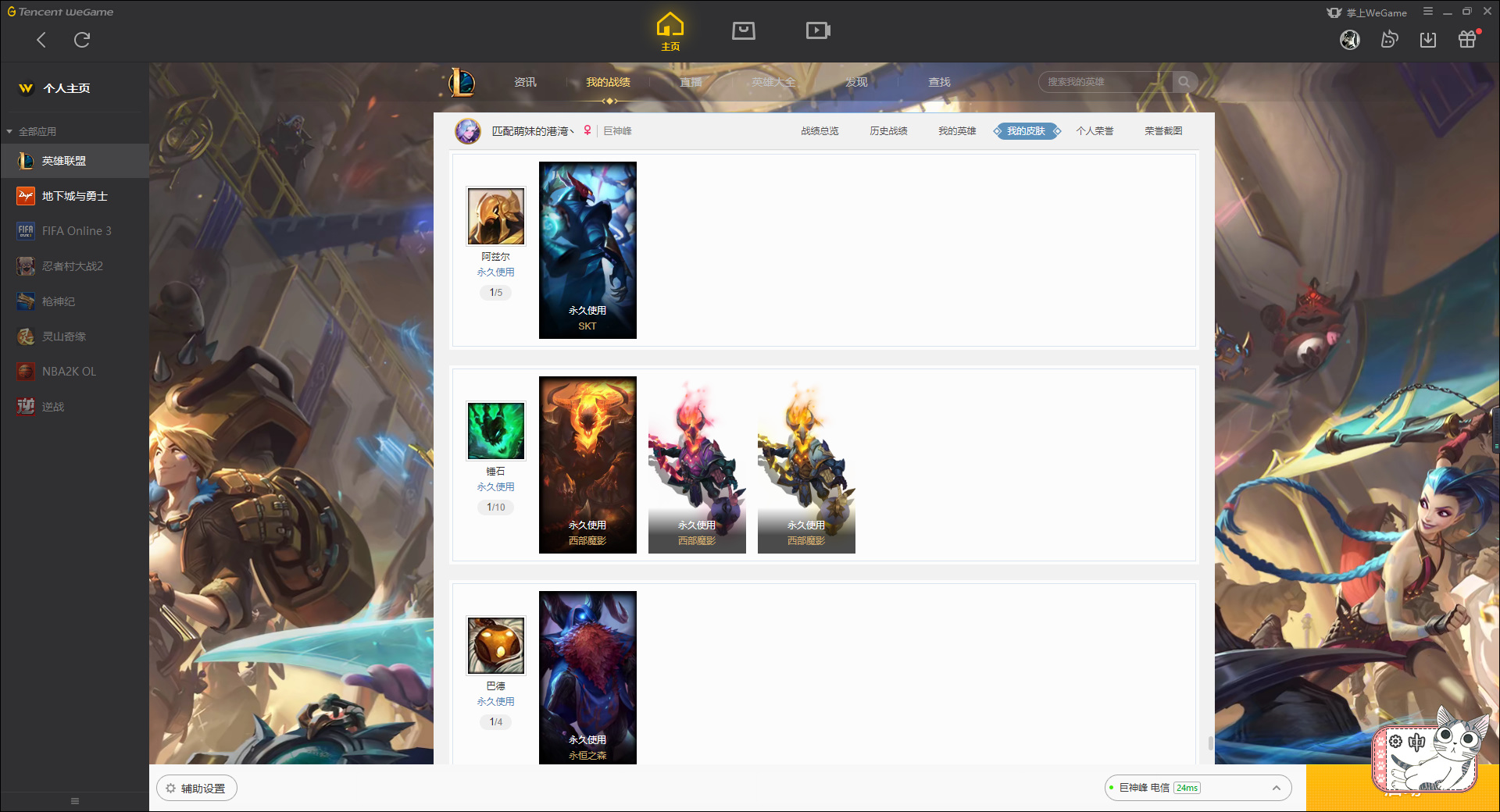This screenshot has width=1500, height=812.
Task: Open the SKT Azir skin card
Action: (587, 250)
